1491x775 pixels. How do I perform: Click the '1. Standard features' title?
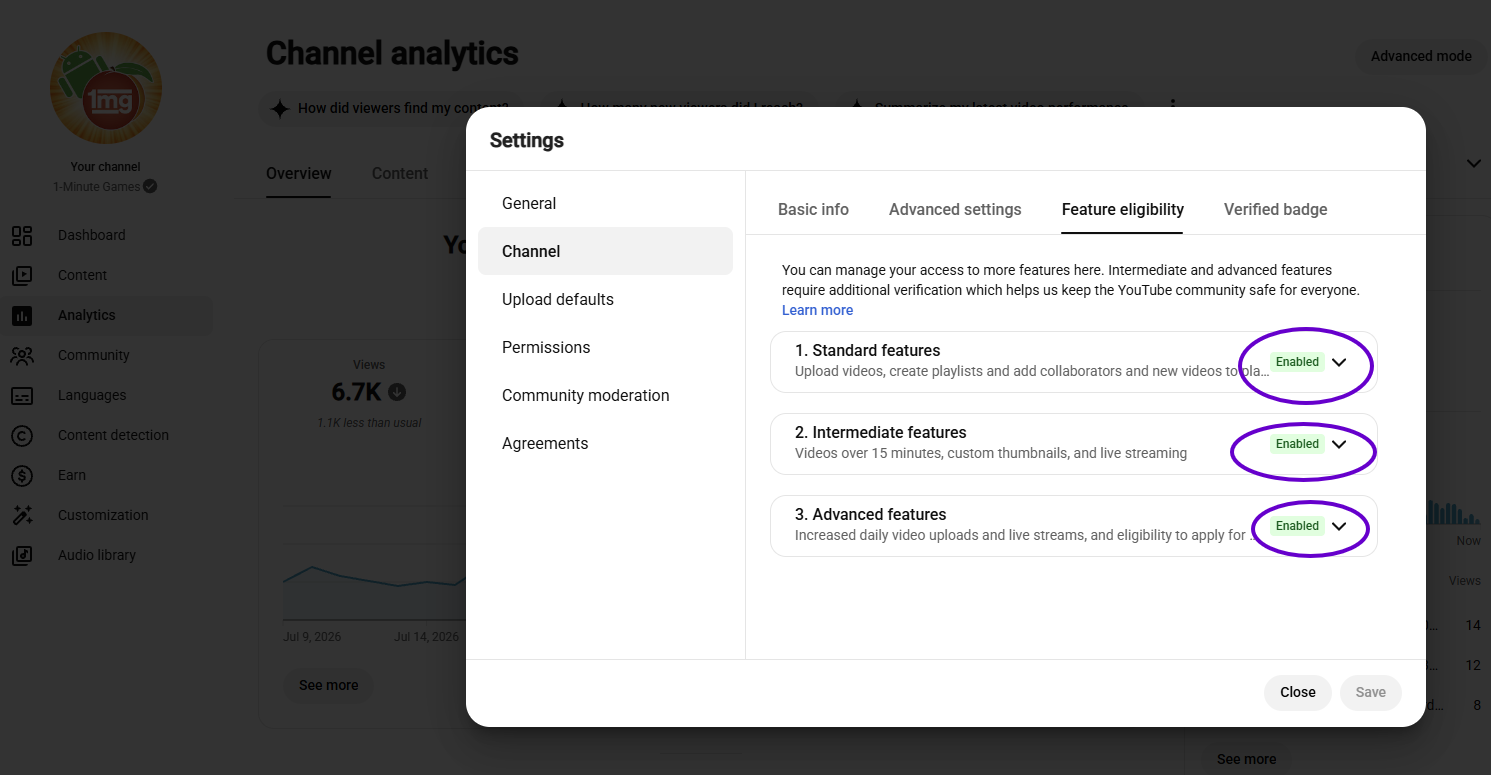click(867, 350)
